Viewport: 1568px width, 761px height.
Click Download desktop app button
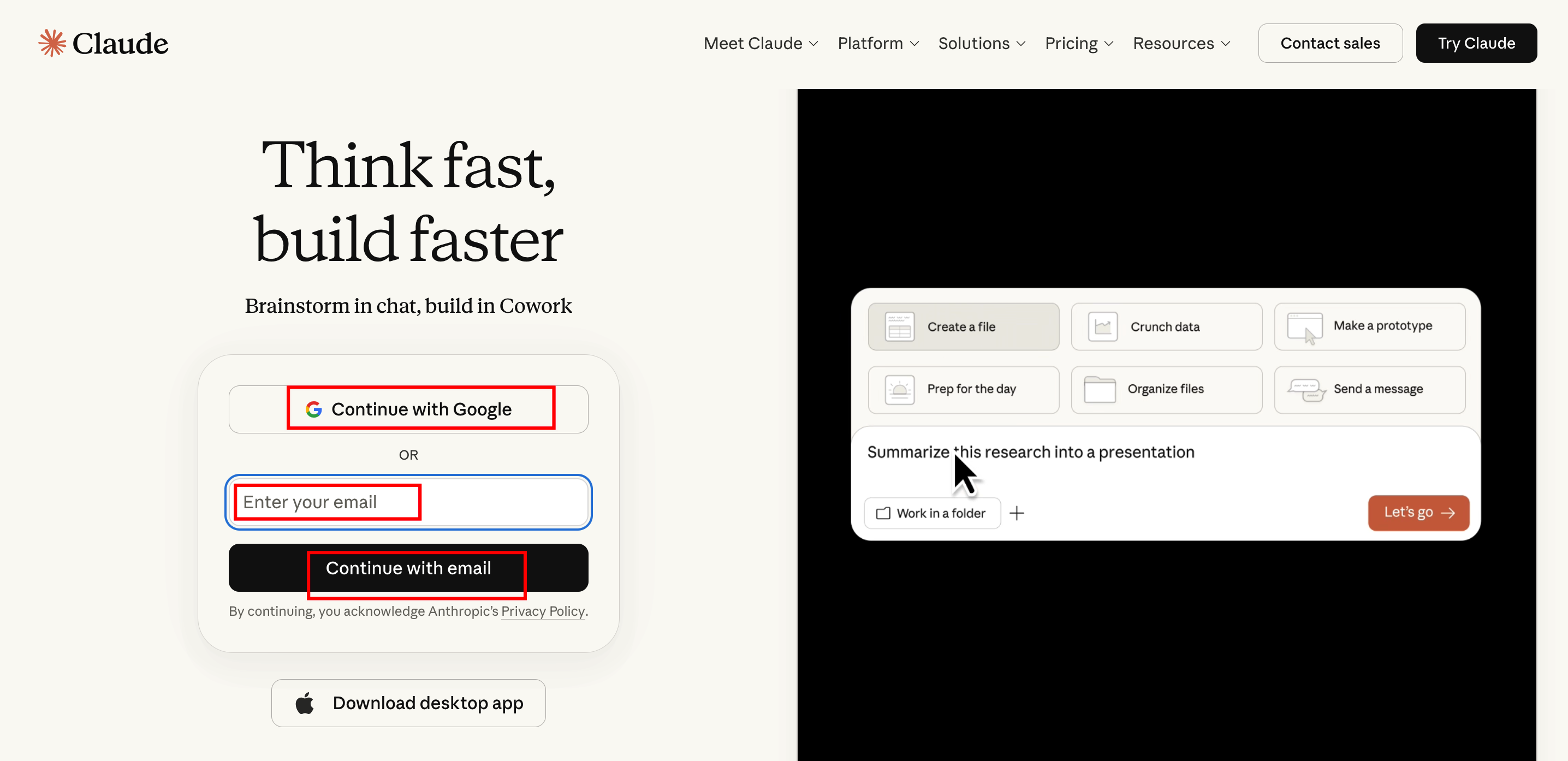pos(408,703)
